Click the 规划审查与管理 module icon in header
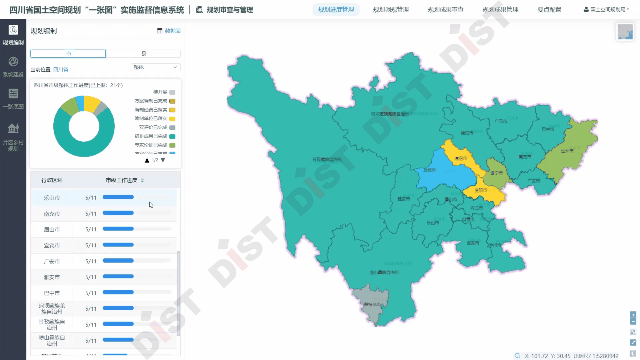The width and height of the screenshot is (640, 360). [199, 9]
